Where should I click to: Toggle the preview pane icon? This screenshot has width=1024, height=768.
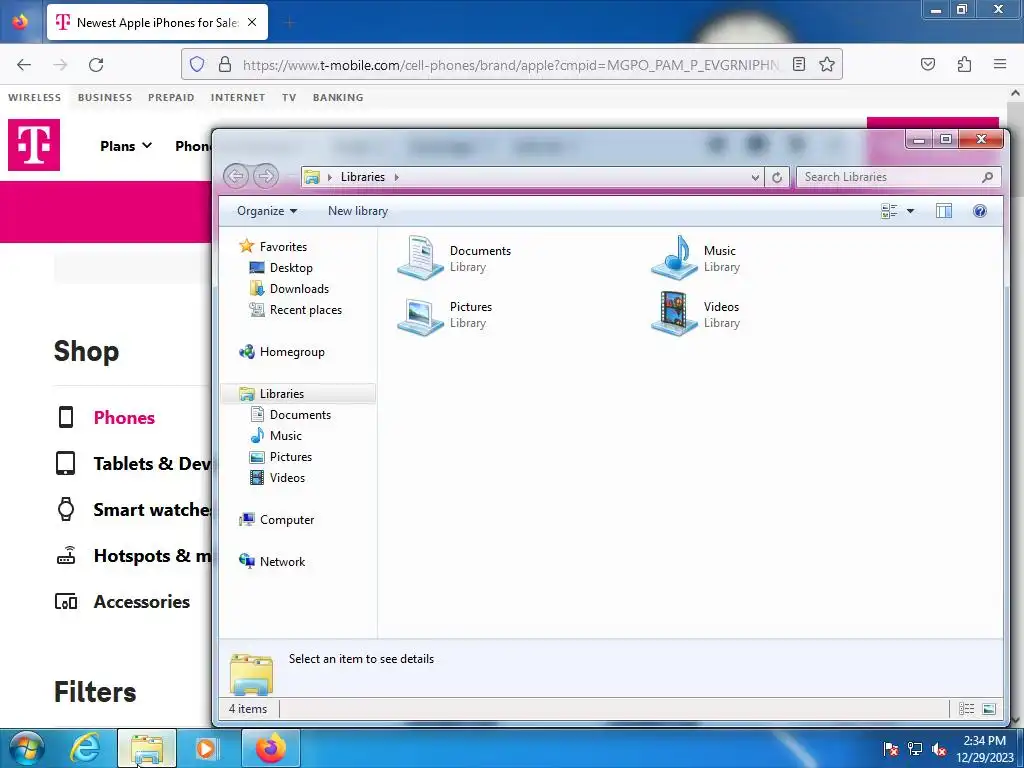click(x=944, y=211)
